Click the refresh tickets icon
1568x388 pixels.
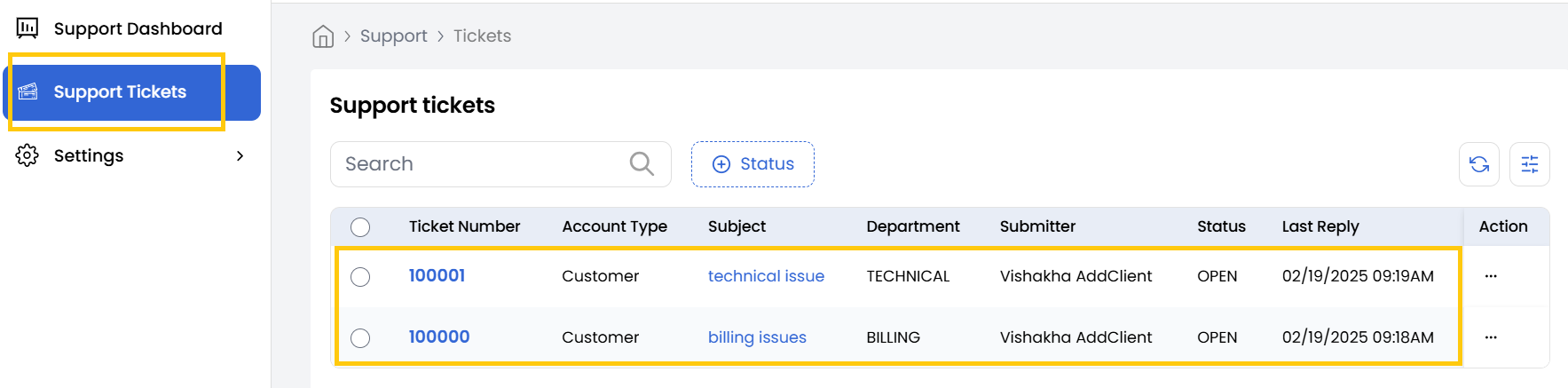(1478, 164)
